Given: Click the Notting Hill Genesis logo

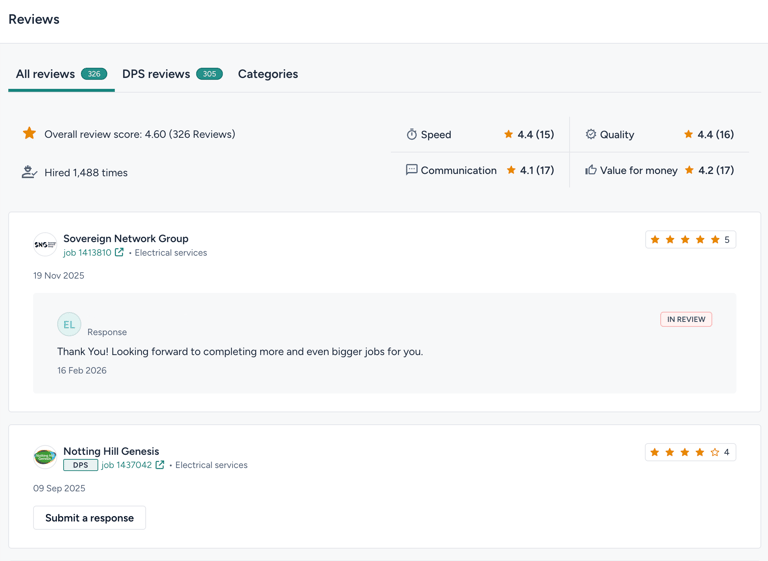Looking at the screenshot, I should (45, 457).
